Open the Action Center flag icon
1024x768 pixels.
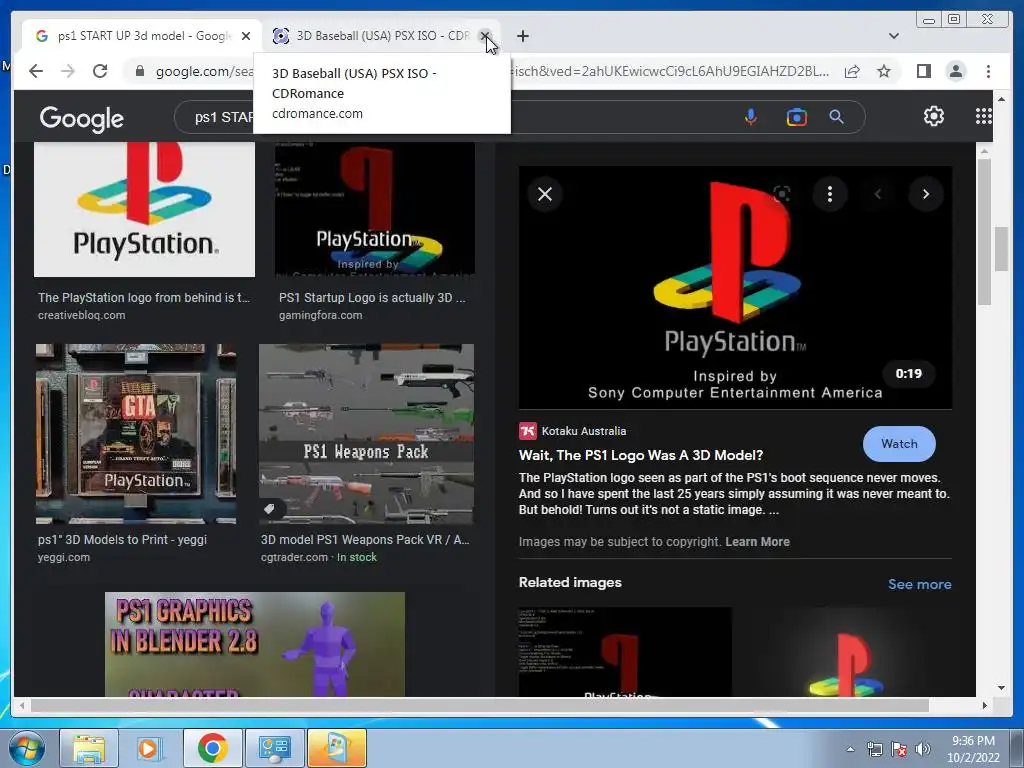click(x=899, y=749)
